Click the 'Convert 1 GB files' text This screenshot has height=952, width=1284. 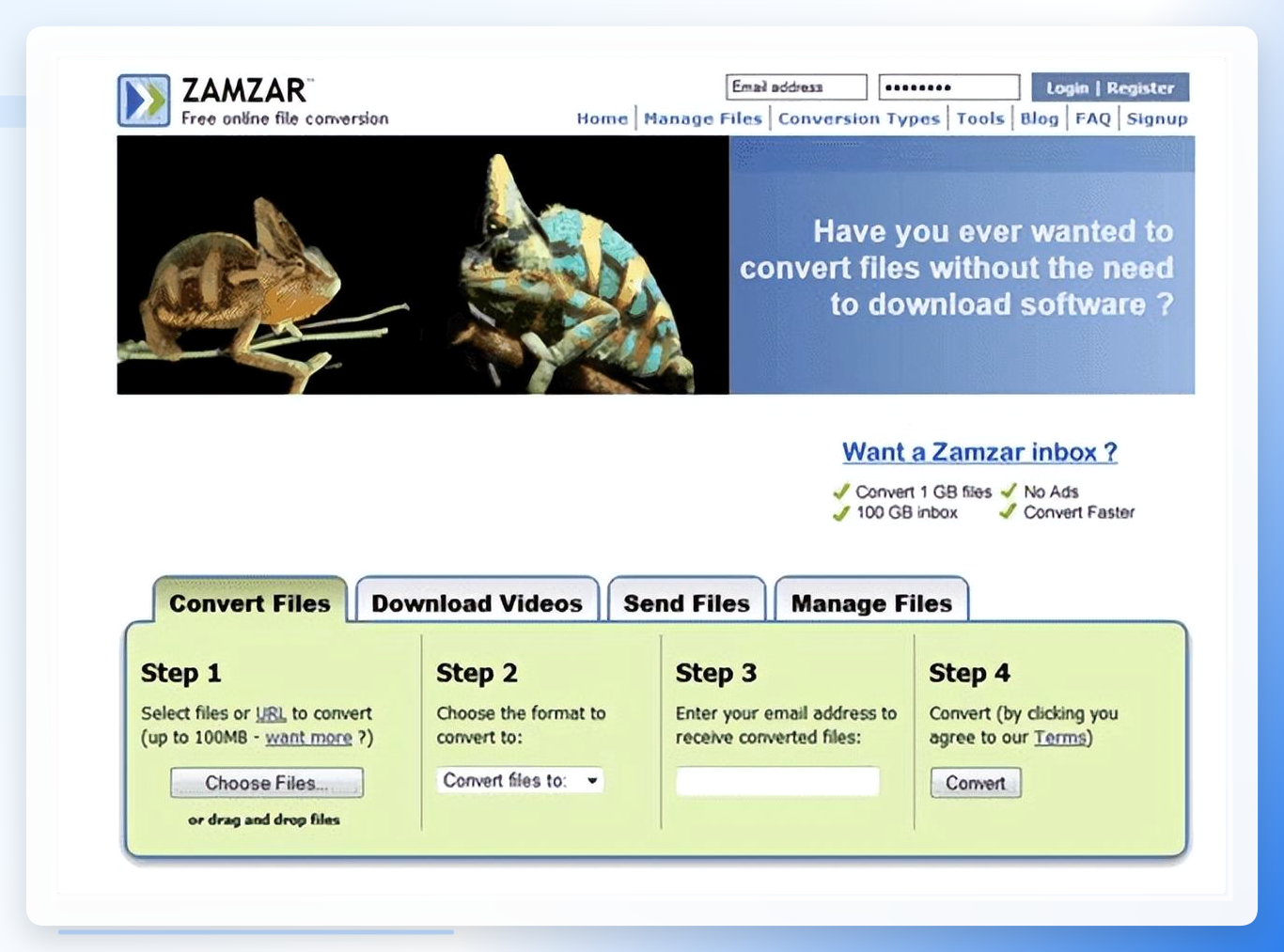click(923, 492)
